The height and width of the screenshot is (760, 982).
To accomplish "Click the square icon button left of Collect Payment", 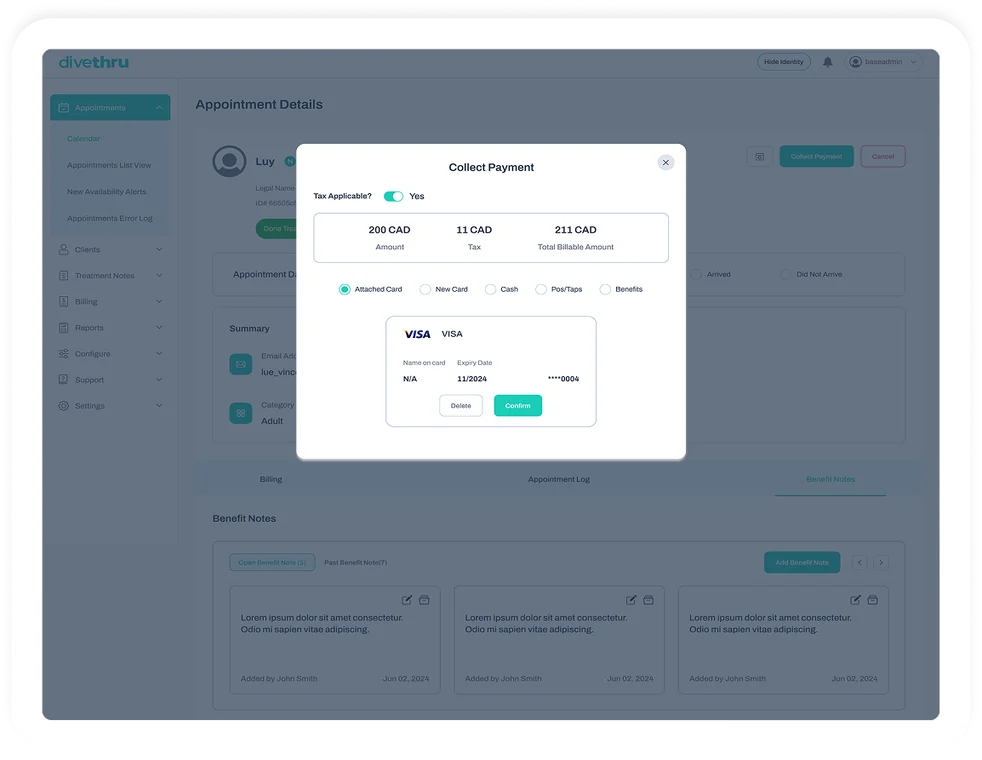I will click(759, 157).
